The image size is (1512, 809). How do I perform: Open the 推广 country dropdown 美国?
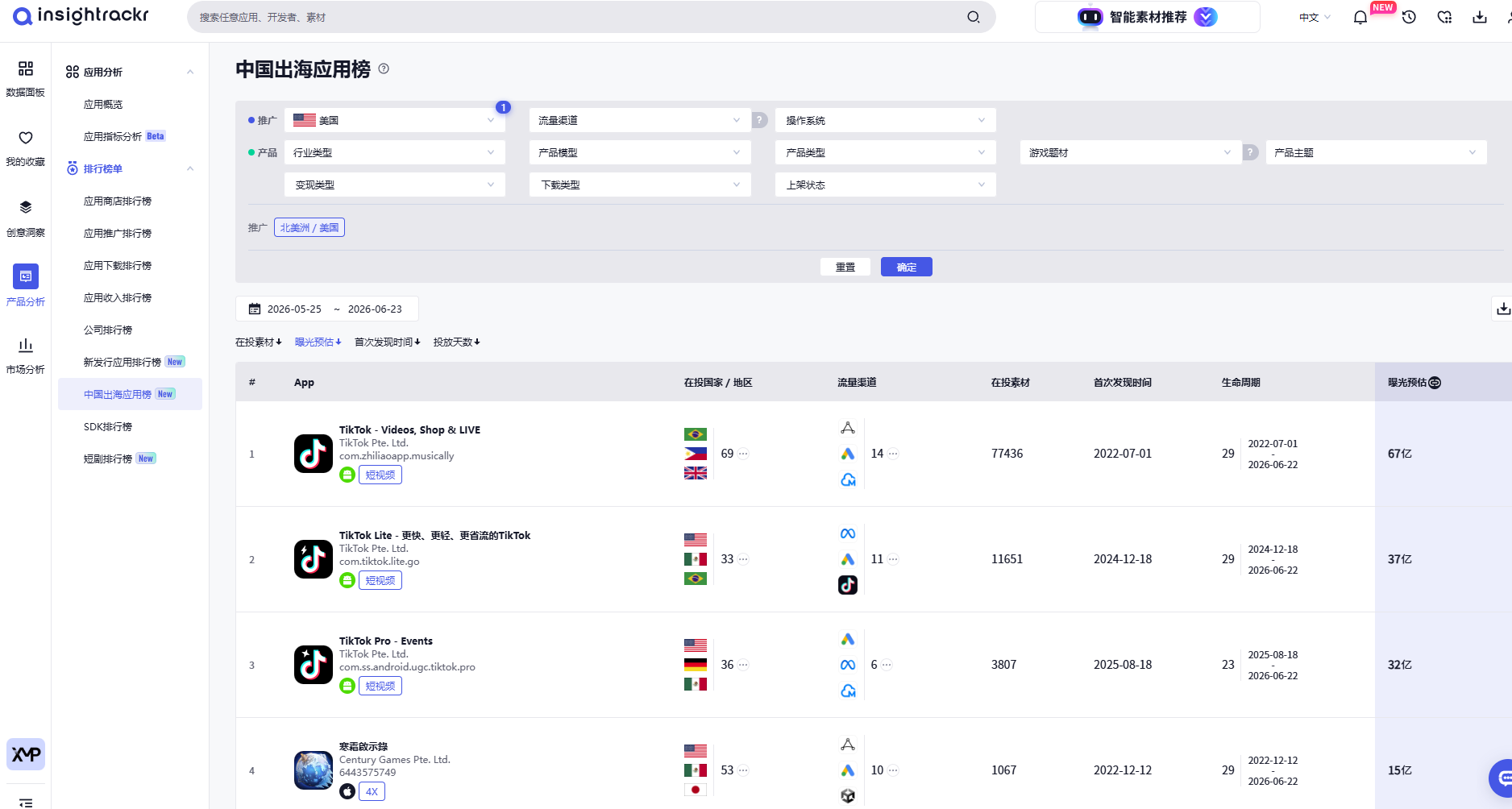tap(395, 120)
